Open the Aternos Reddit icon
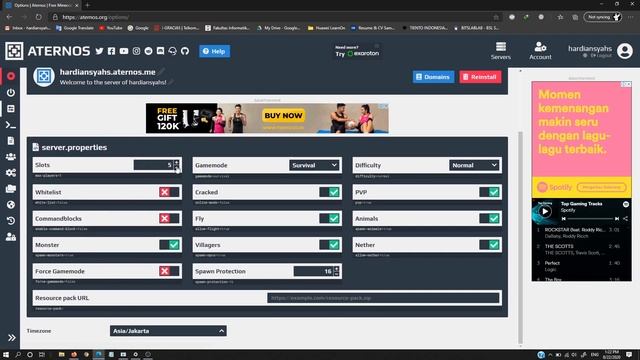640x360 pixels. pyautogui.click(x=149, y=51)
